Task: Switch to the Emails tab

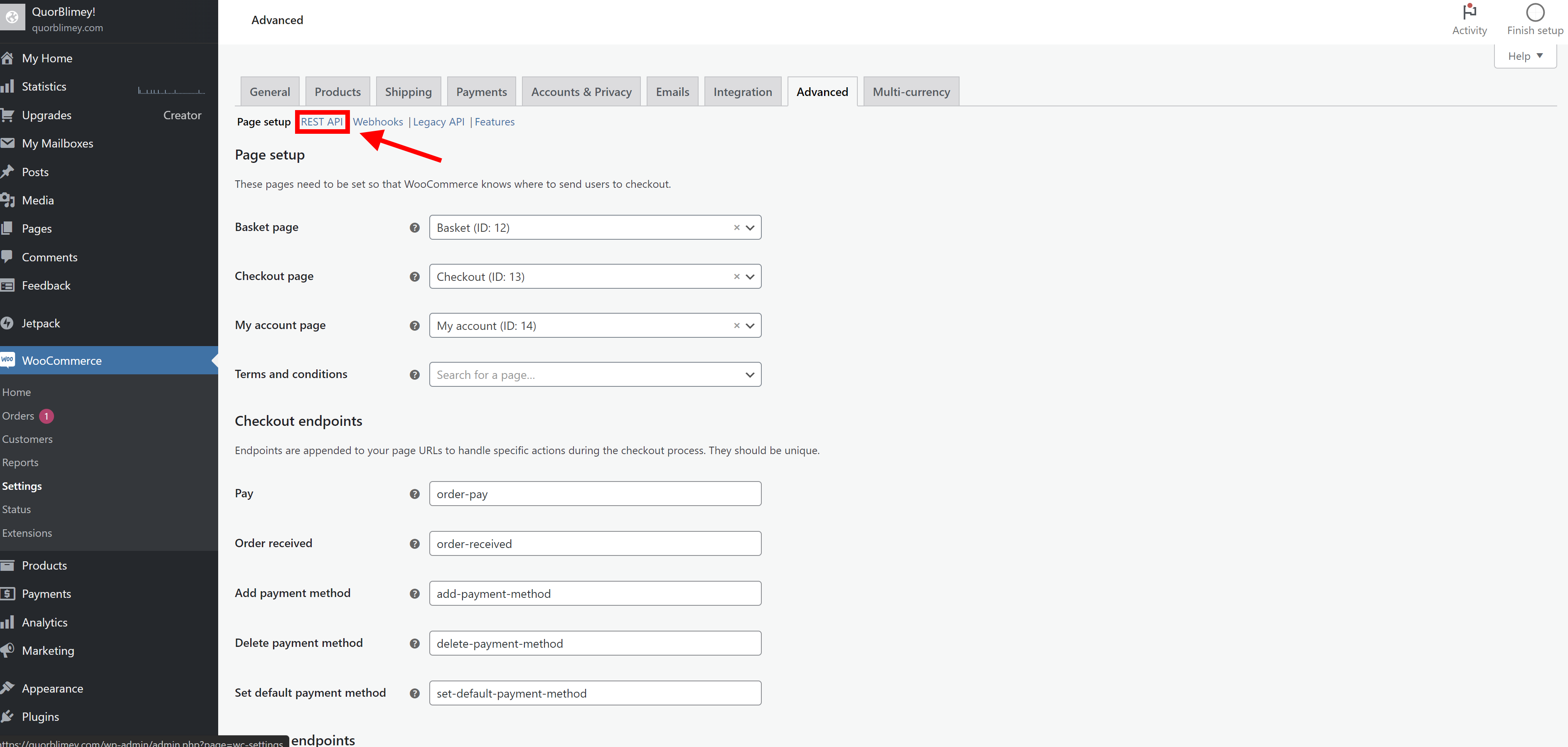Action: (x=672, y=91)
